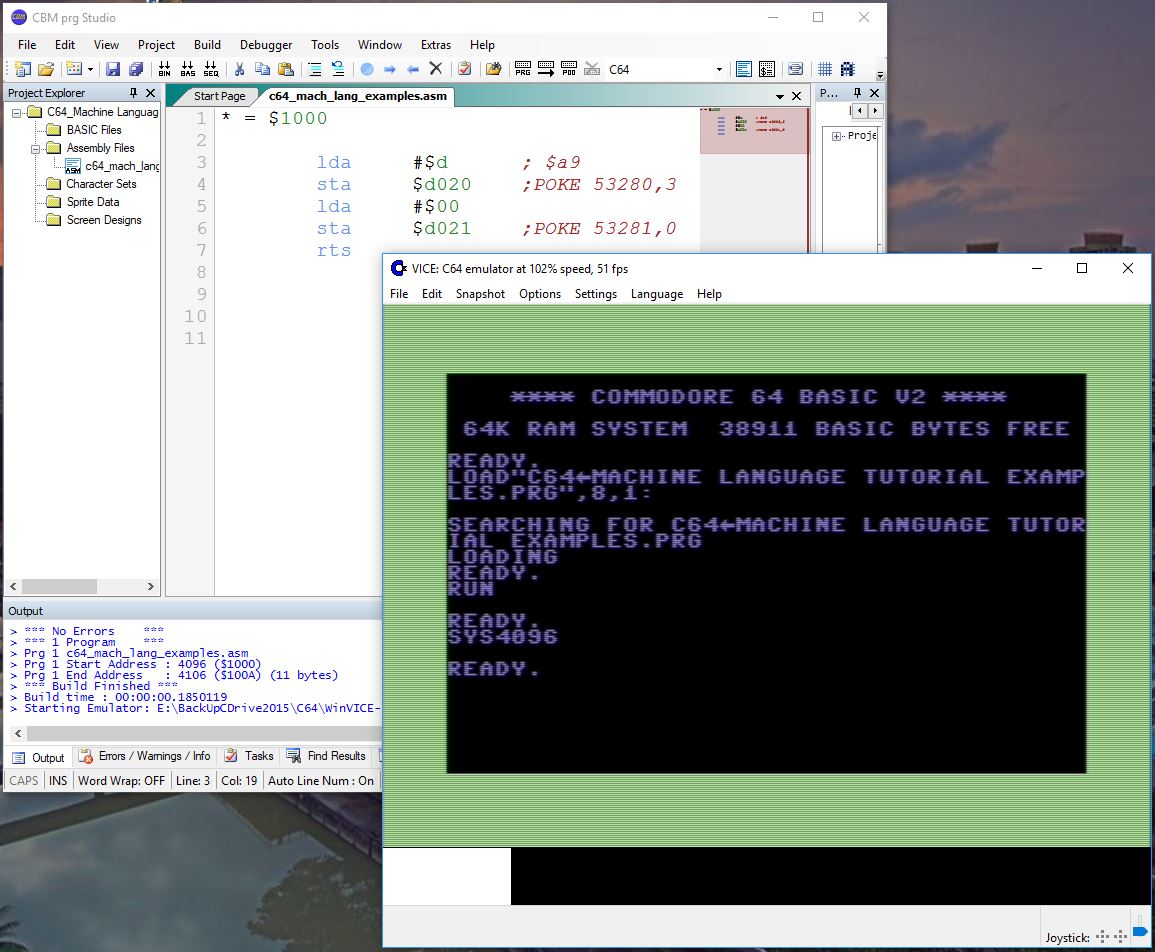Open the Debugger menu

click(x=266, y=45)
